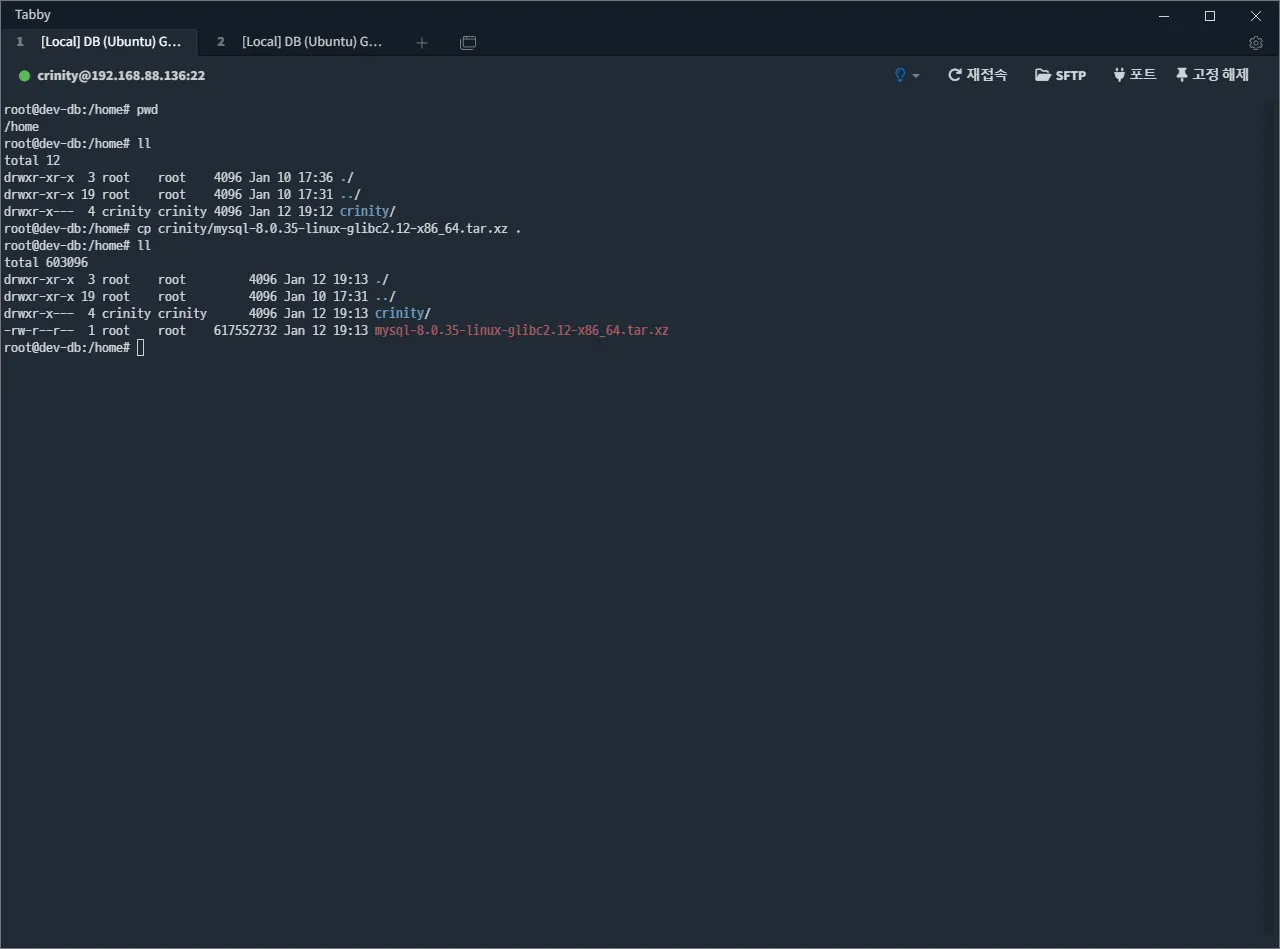Open the 포트 ports button
This screenshot has width=1280, height=949.
(x=1134, y=75)
